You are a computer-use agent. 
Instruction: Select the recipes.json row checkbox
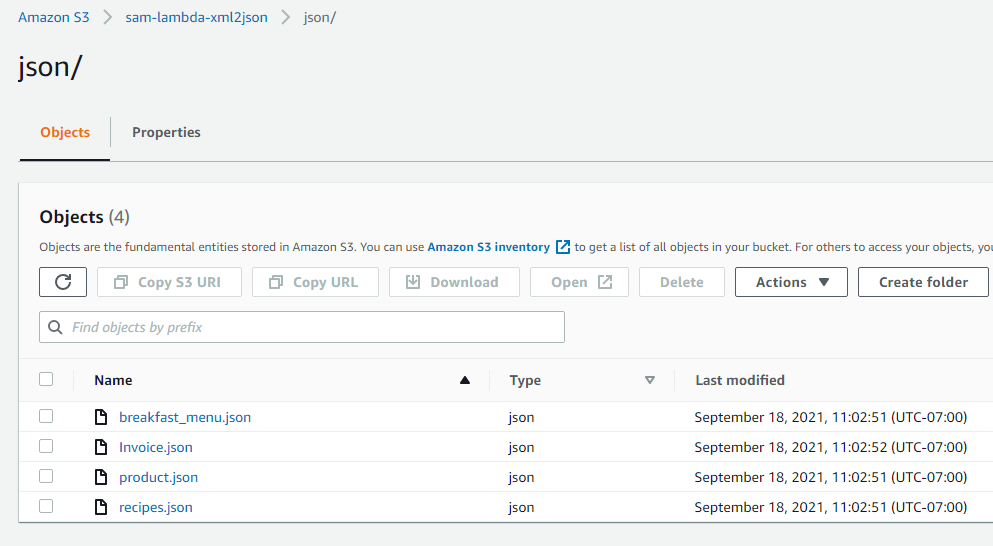tap(46, 507)
